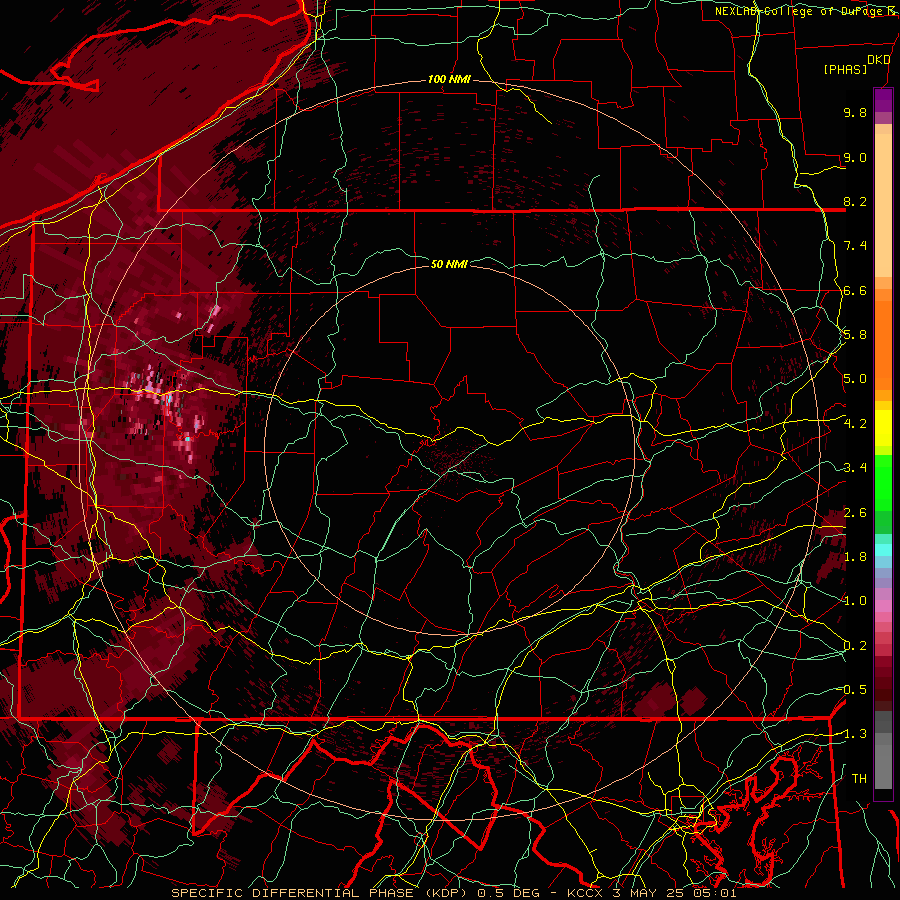Image resolution: width=900 pixels, height=900 pixels.
Task: Click the cyan segment of the color bar
Action: tap(883, 550)
